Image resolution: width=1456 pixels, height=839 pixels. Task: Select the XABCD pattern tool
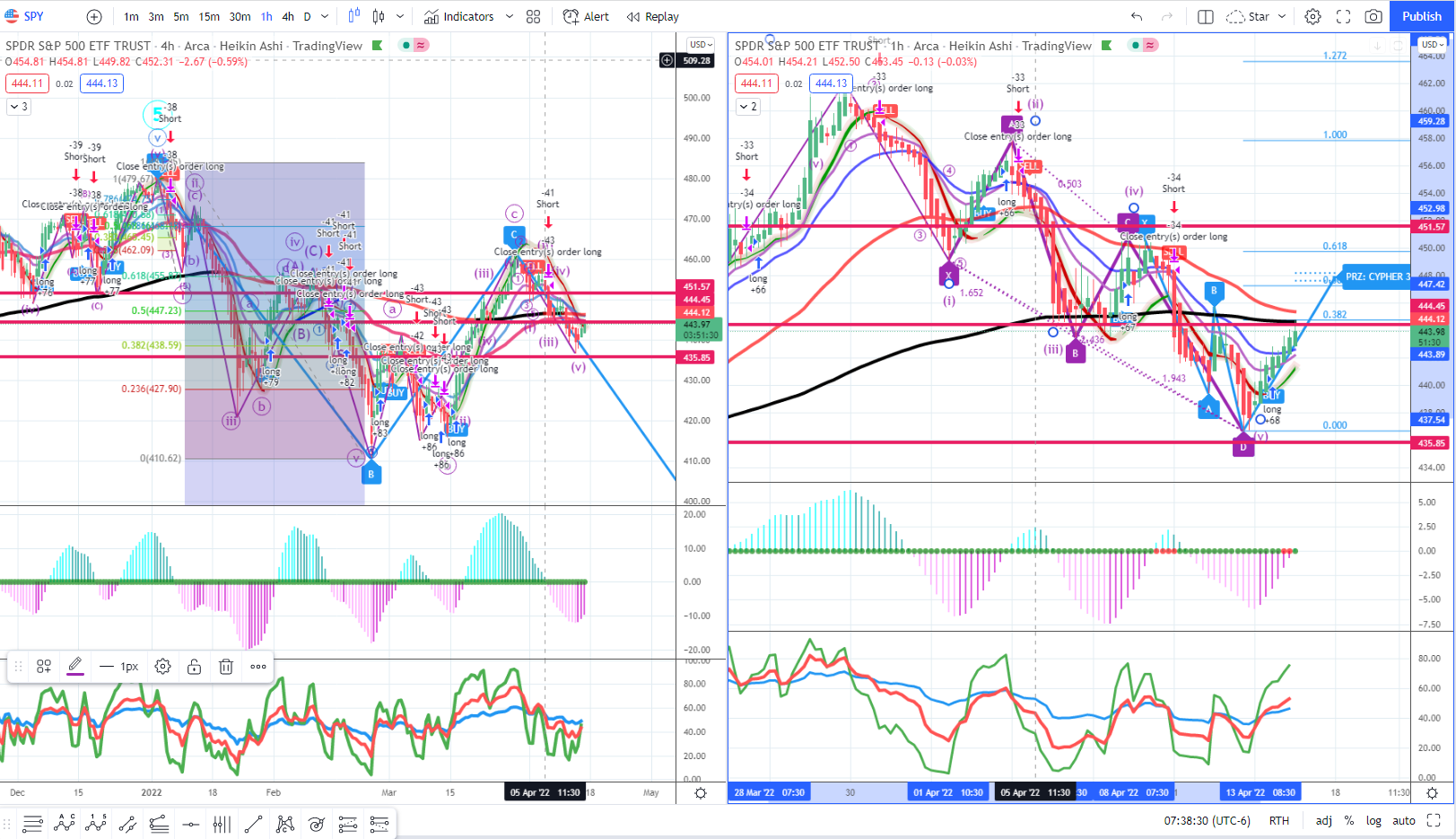(x=285, y=823)
